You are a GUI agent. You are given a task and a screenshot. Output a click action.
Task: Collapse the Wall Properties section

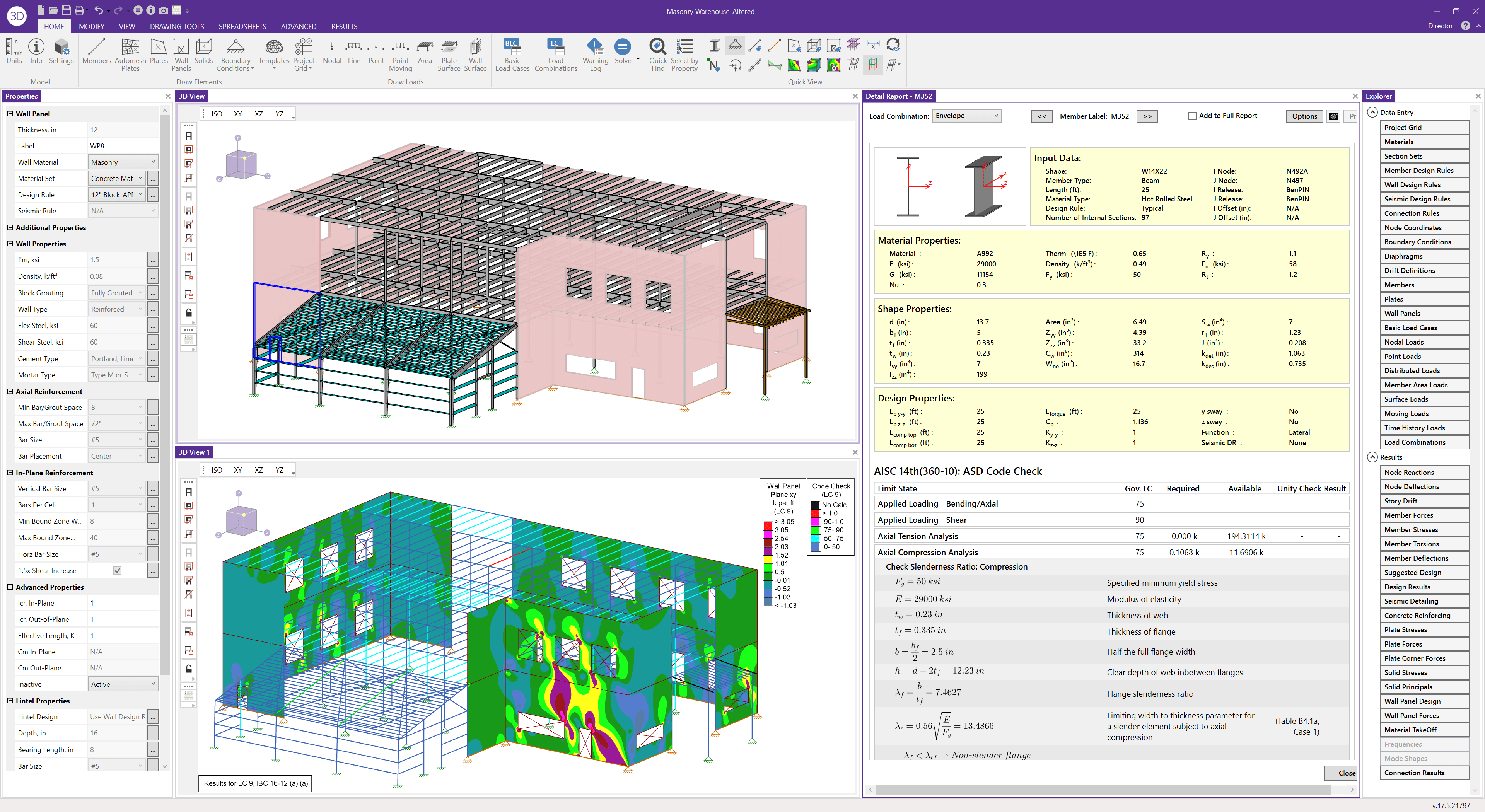tap(10, 244)
